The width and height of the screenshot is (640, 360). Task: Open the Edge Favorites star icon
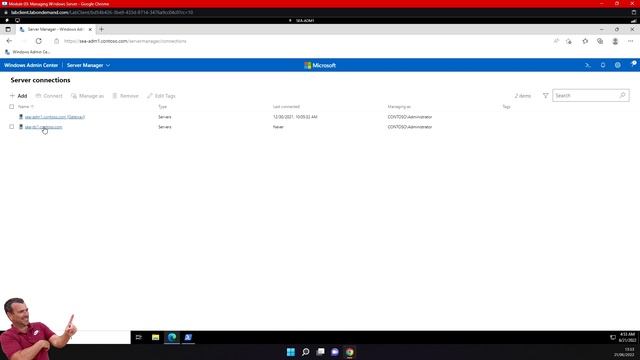point(585,41)
